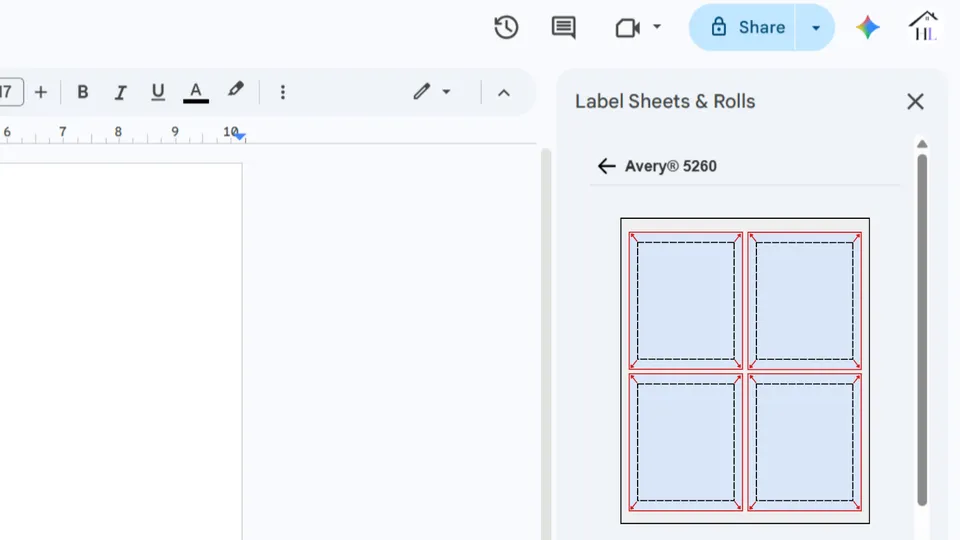Increase font size with plus button
The width and height of the screenshot is (960, 540).
pos(41,92)
